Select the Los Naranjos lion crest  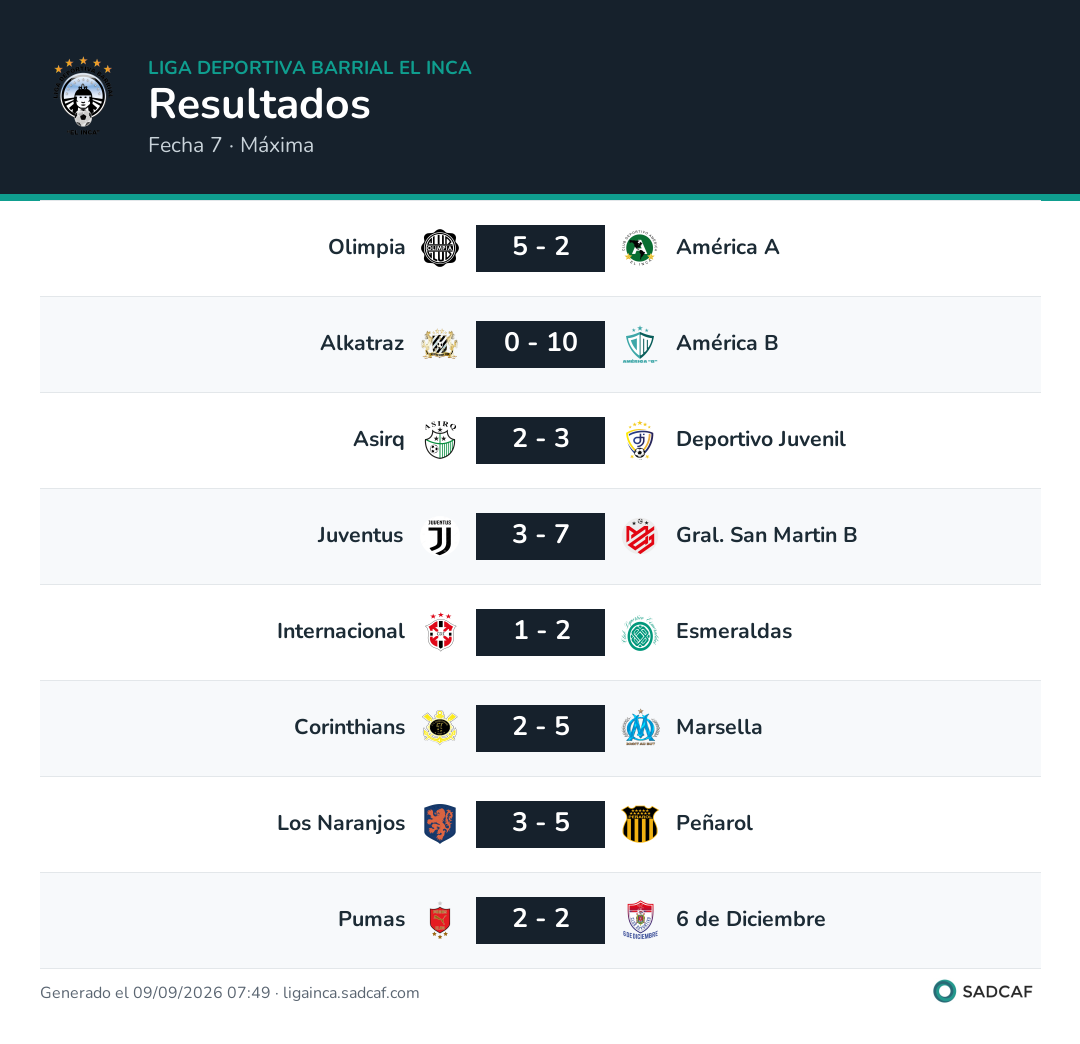(440, 824)
